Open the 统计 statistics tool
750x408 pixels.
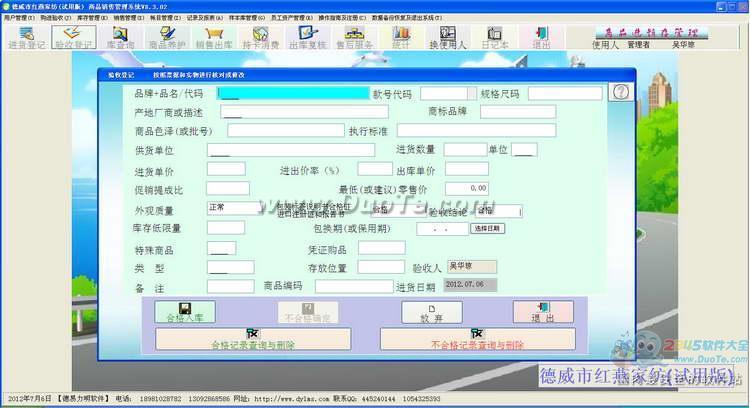[402, 38]
